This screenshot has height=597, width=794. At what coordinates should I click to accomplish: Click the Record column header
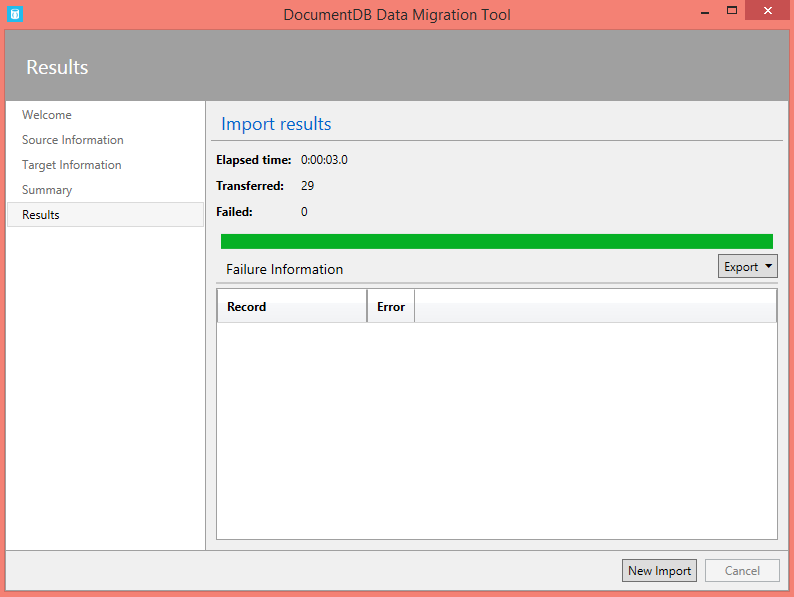[292, 306]
